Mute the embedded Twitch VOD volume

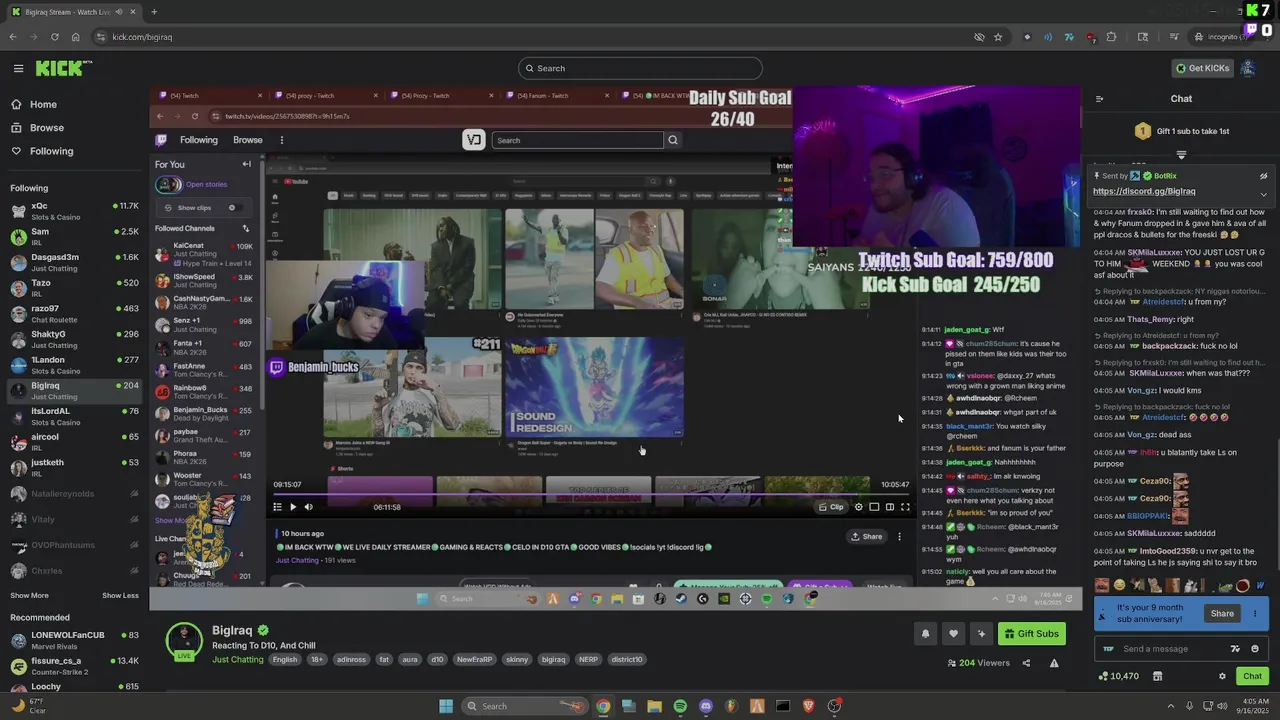tap(308, 507)
